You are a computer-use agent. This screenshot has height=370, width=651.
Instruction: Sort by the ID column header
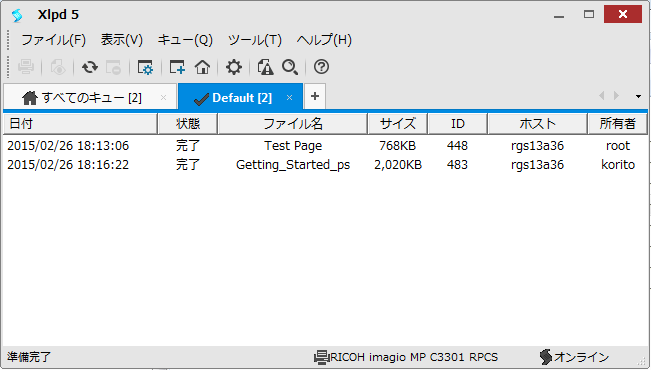(x=458, y=124)
